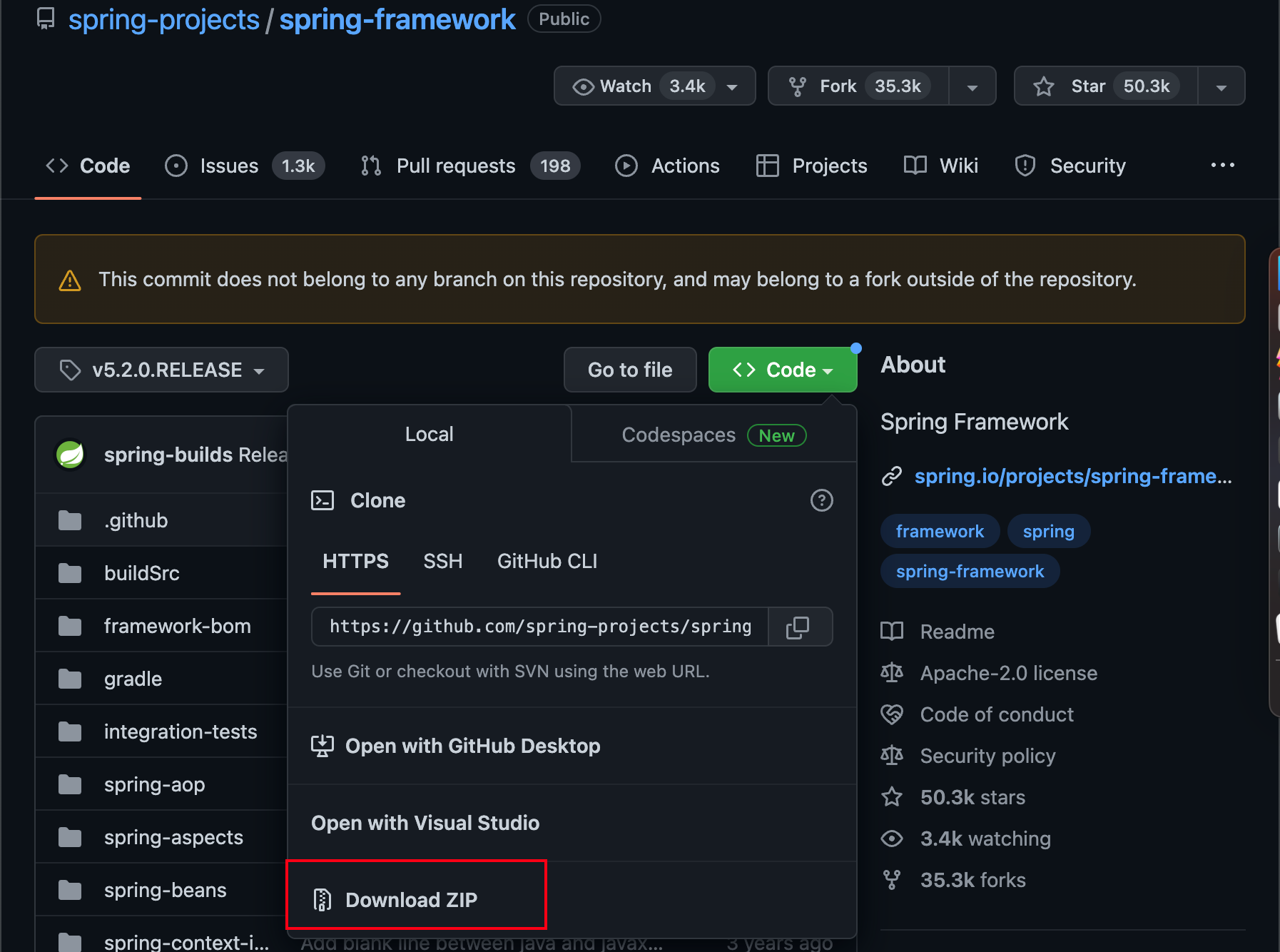The width and height of the screenshot is (1280, 952).
Task: Open the gradle folder
Action: pos(133,679)
